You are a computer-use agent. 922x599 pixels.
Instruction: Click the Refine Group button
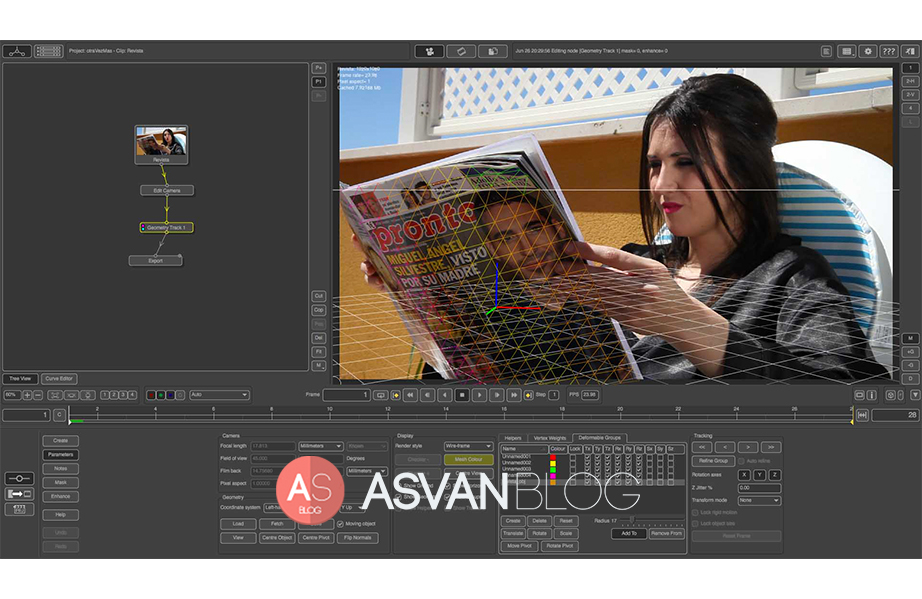713,461
